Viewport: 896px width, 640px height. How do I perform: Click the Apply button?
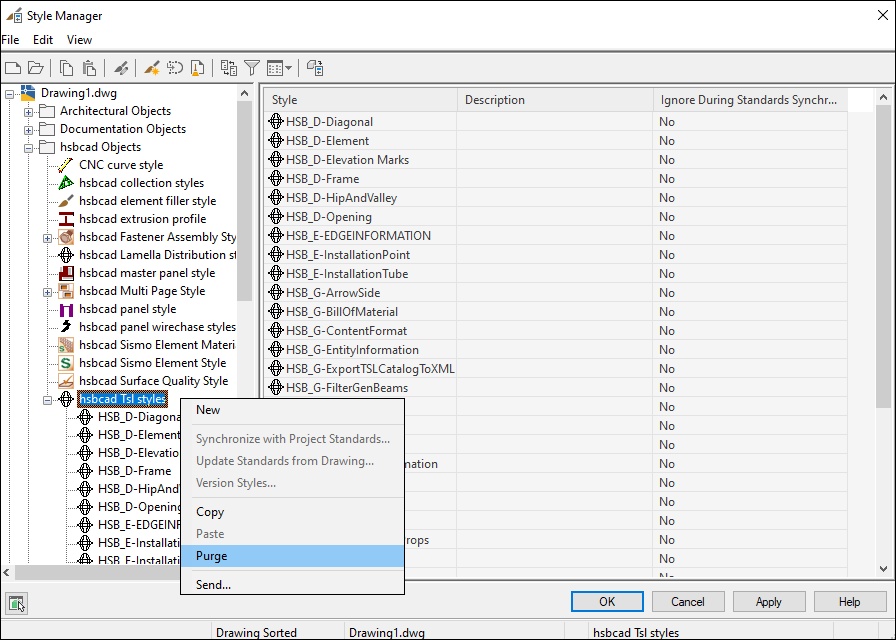(769, 602)
